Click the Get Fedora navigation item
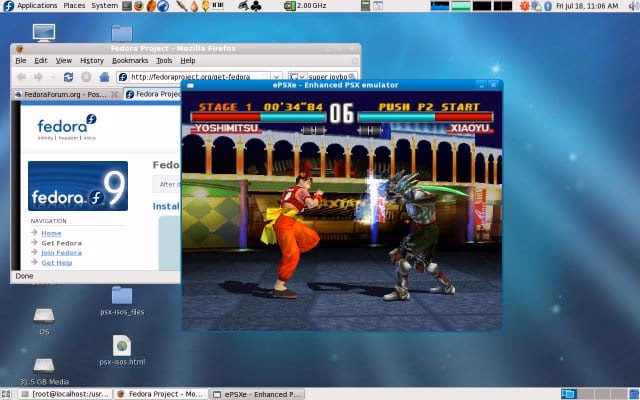Image resolution: width=640 pixels, height=400 pixels. click(x=62, y=243)
